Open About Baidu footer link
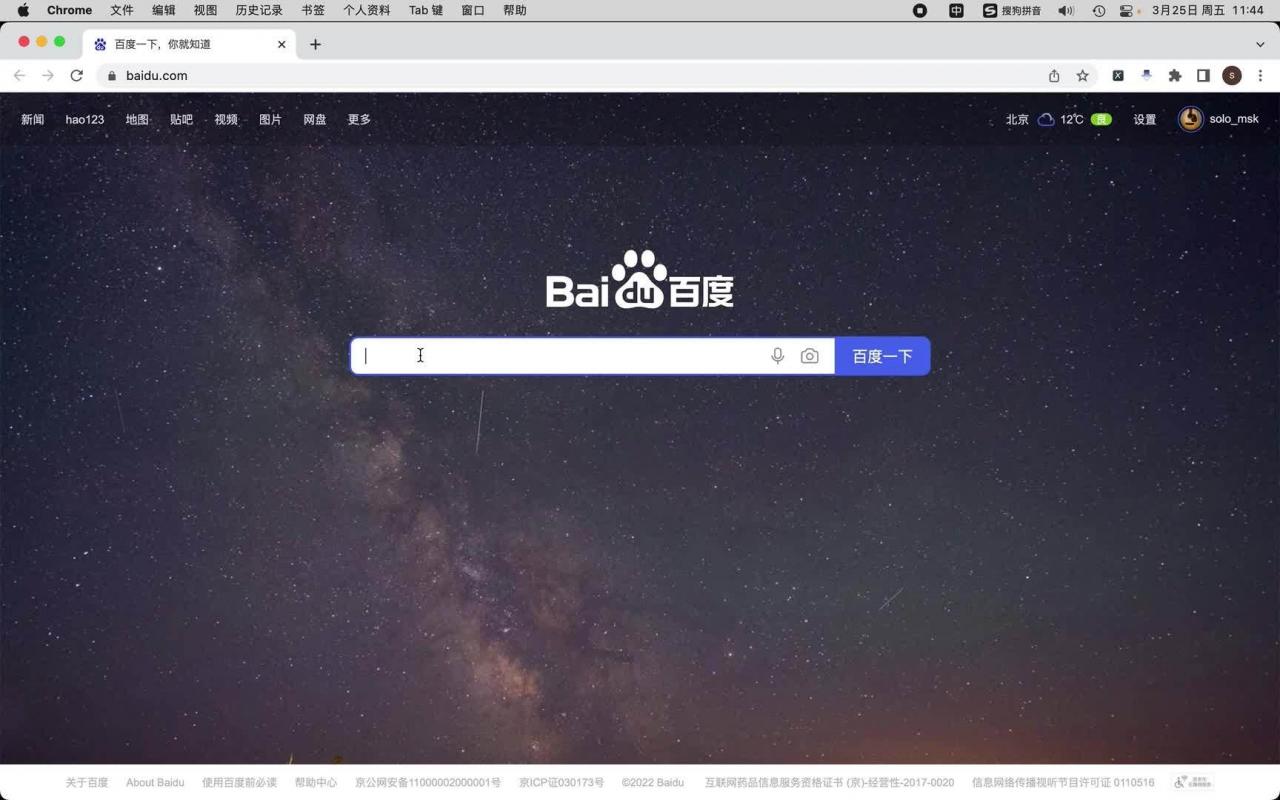The image size is (1280, 800). pyautogui.click(x=155, y=782)
